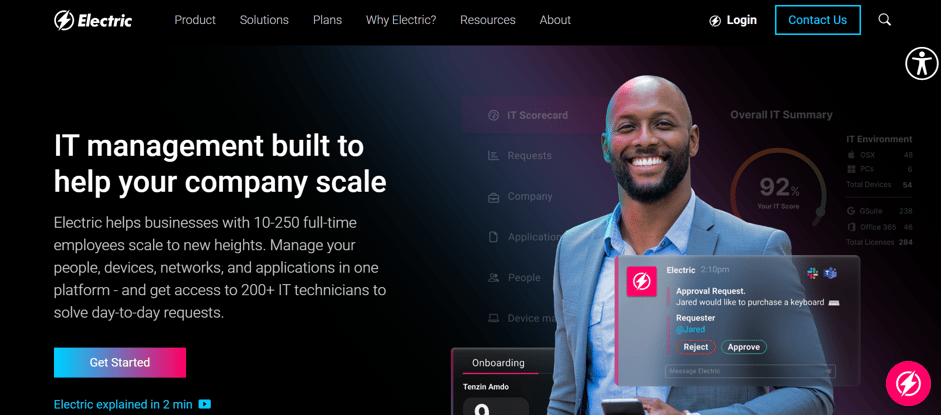Open the search magnifier icon
This screenshot has height=415, width=941.
885,20
